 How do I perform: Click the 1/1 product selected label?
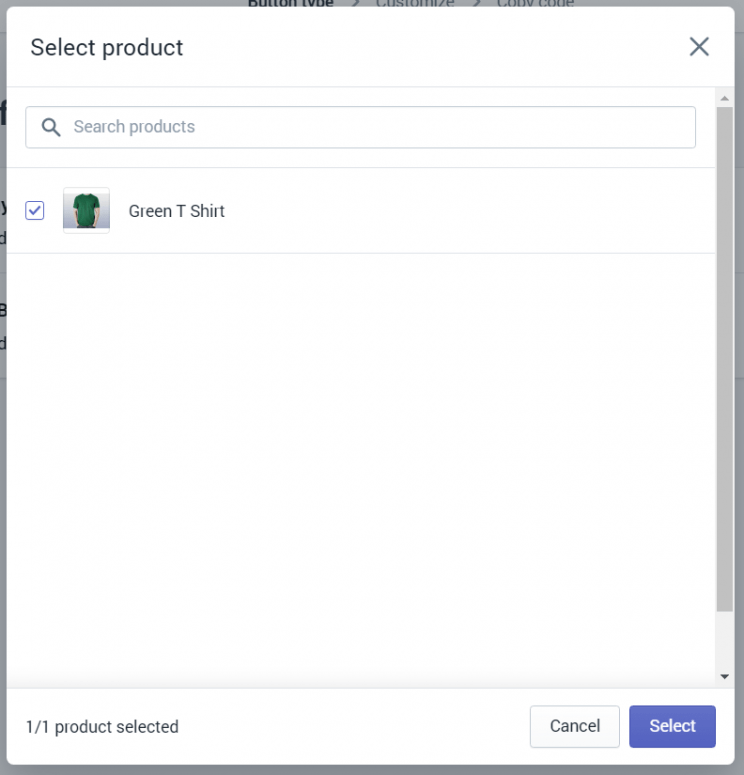click(x=102, y=727)
